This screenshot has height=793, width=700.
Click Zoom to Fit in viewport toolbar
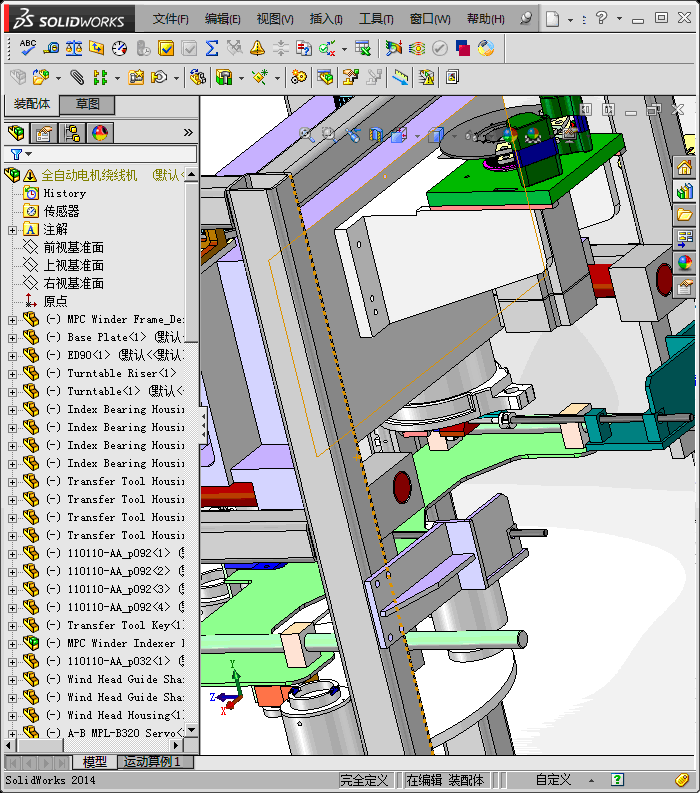coord(306,135)
